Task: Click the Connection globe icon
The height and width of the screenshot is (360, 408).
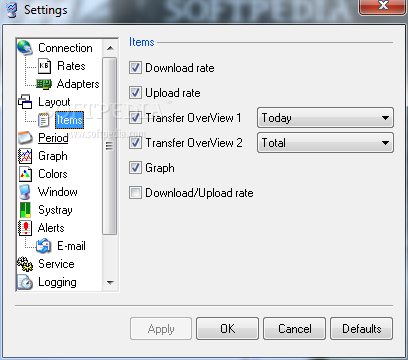Action: (25, 47)
